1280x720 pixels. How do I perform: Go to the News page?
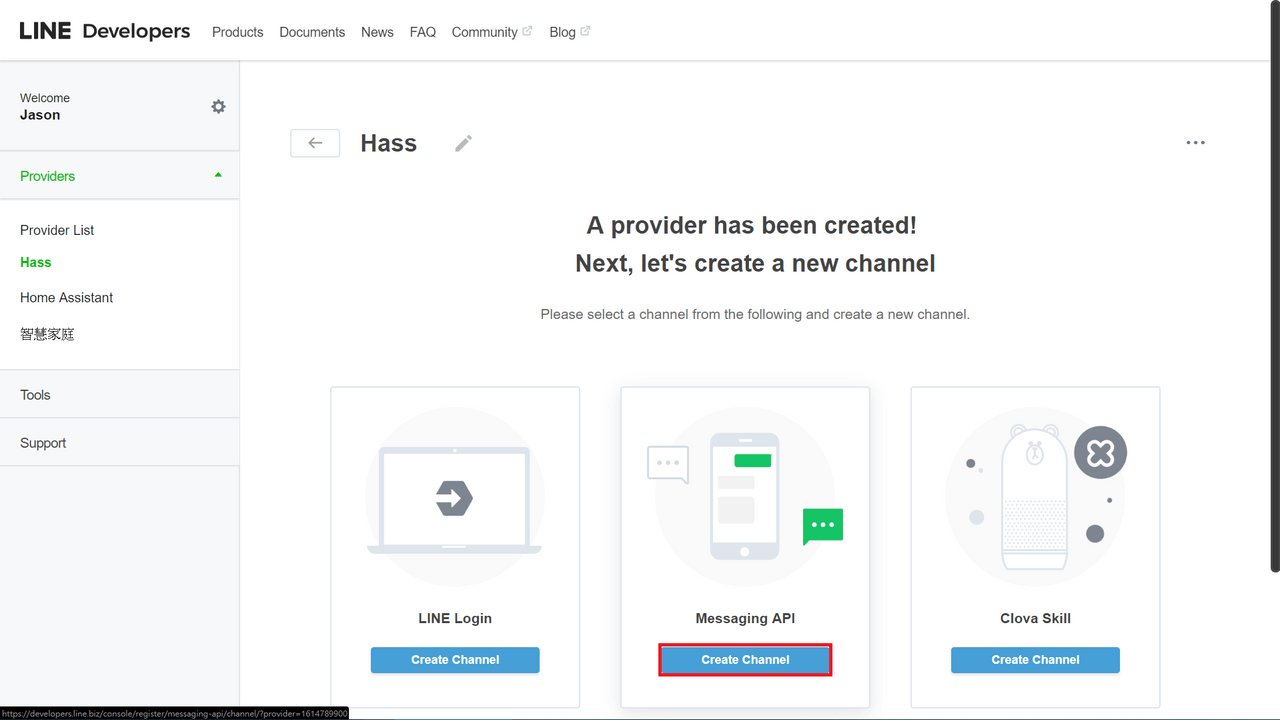point(377,32)
